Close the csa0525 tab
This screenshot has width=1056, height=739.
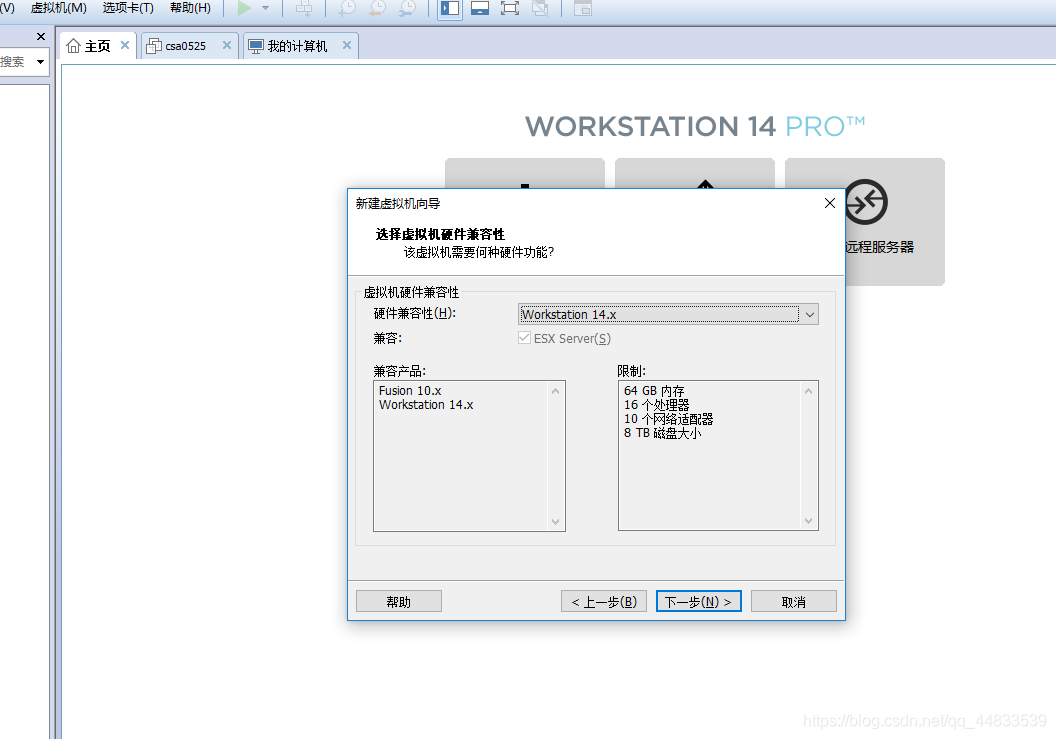227,45
